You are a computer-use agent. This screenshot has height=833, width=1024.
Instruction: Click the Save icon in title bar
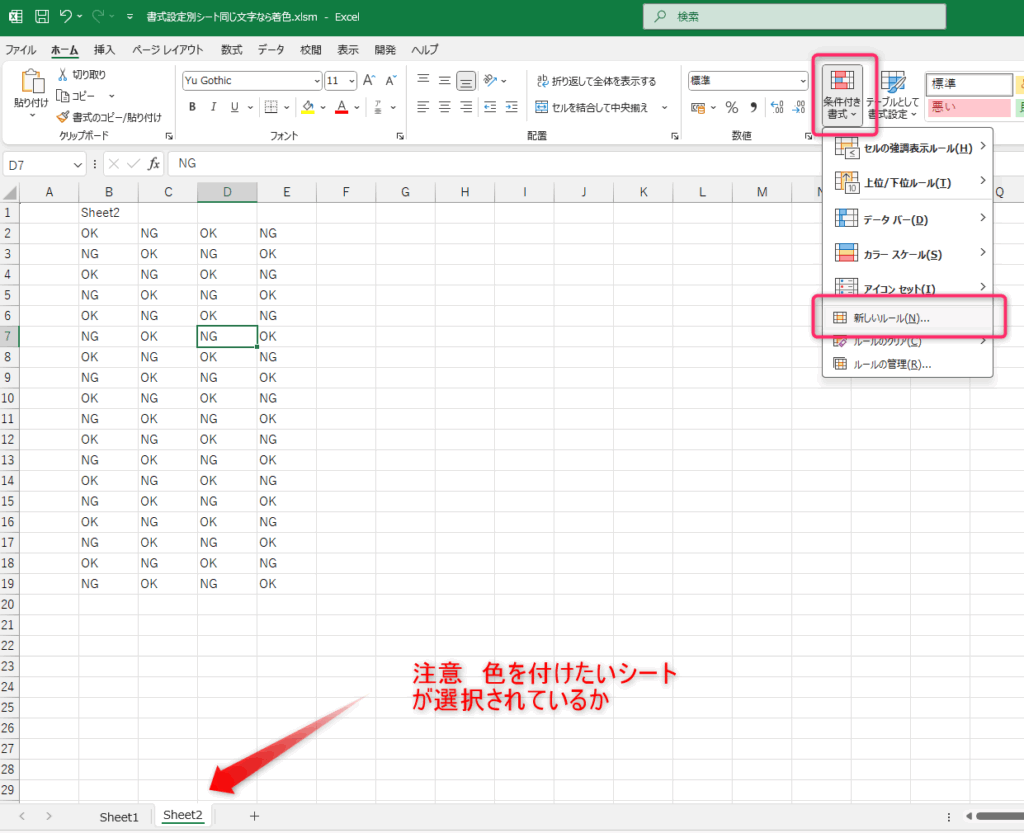(41, 17)
